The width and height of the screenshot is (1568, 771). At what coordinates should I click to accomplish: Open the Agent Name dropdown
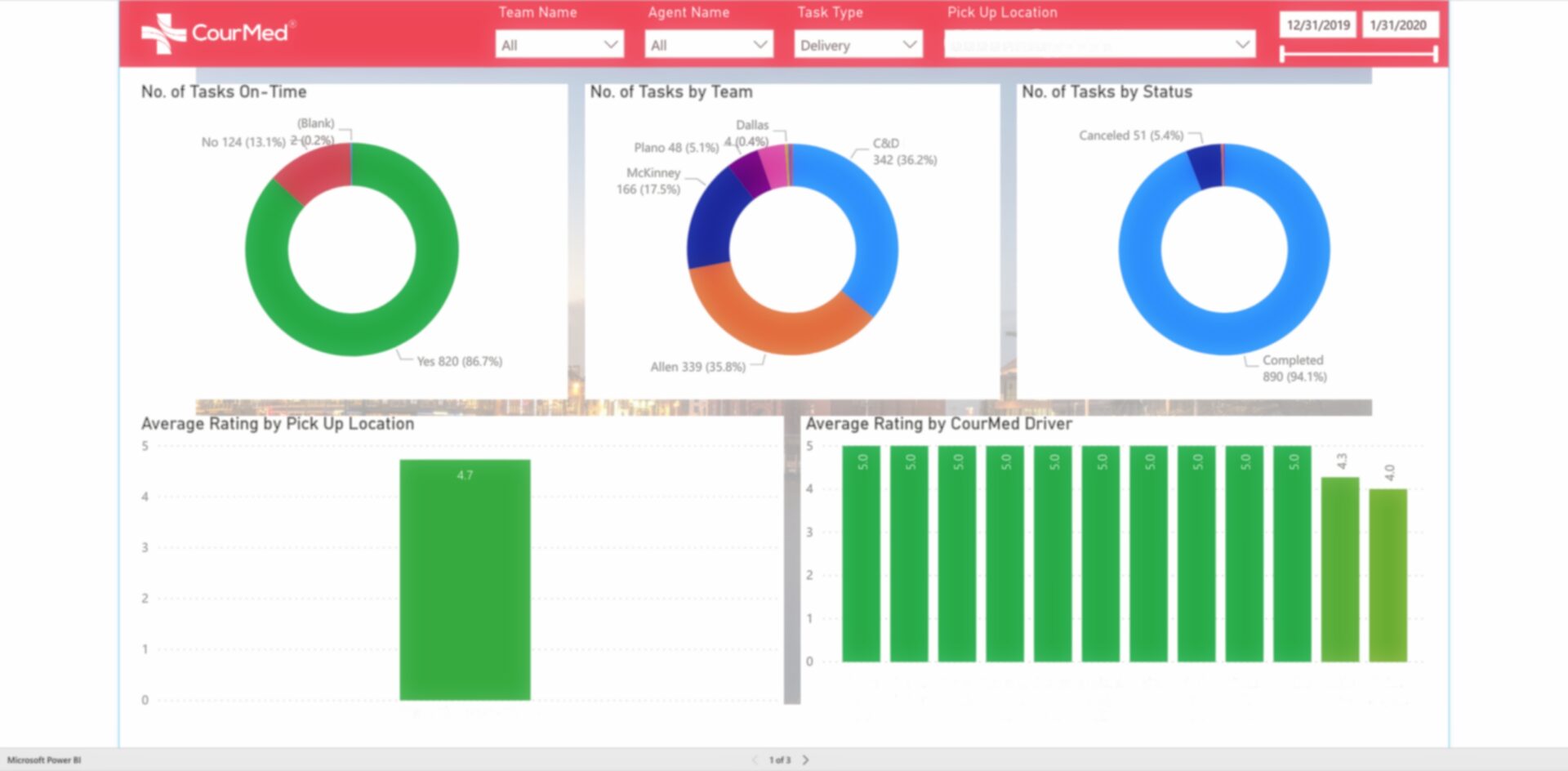[709, 45]
